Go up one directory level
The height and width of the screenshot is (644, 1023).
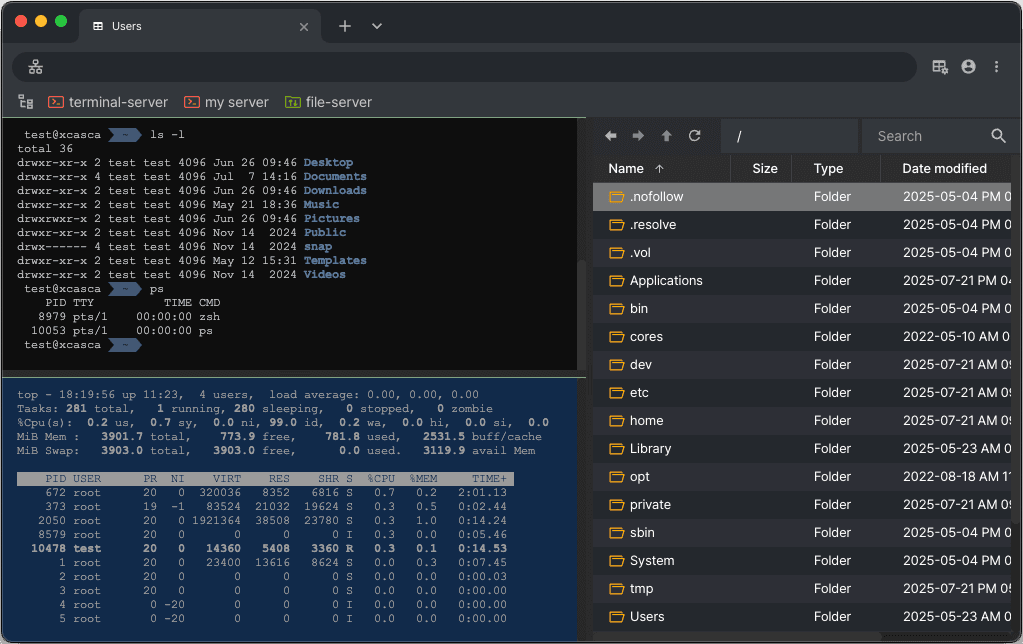[x=666, y=135]
